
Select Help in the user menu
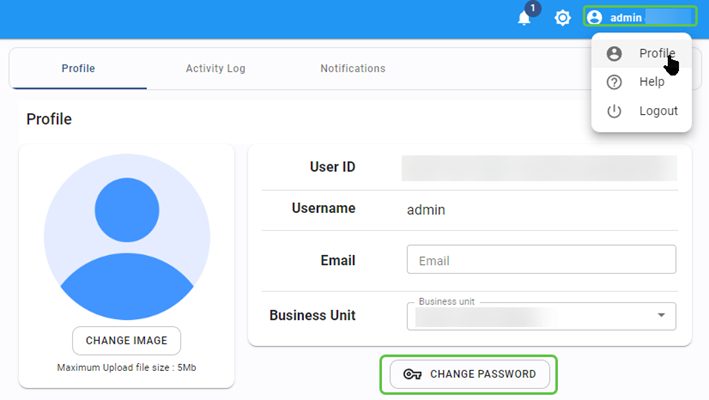(651, 82)
